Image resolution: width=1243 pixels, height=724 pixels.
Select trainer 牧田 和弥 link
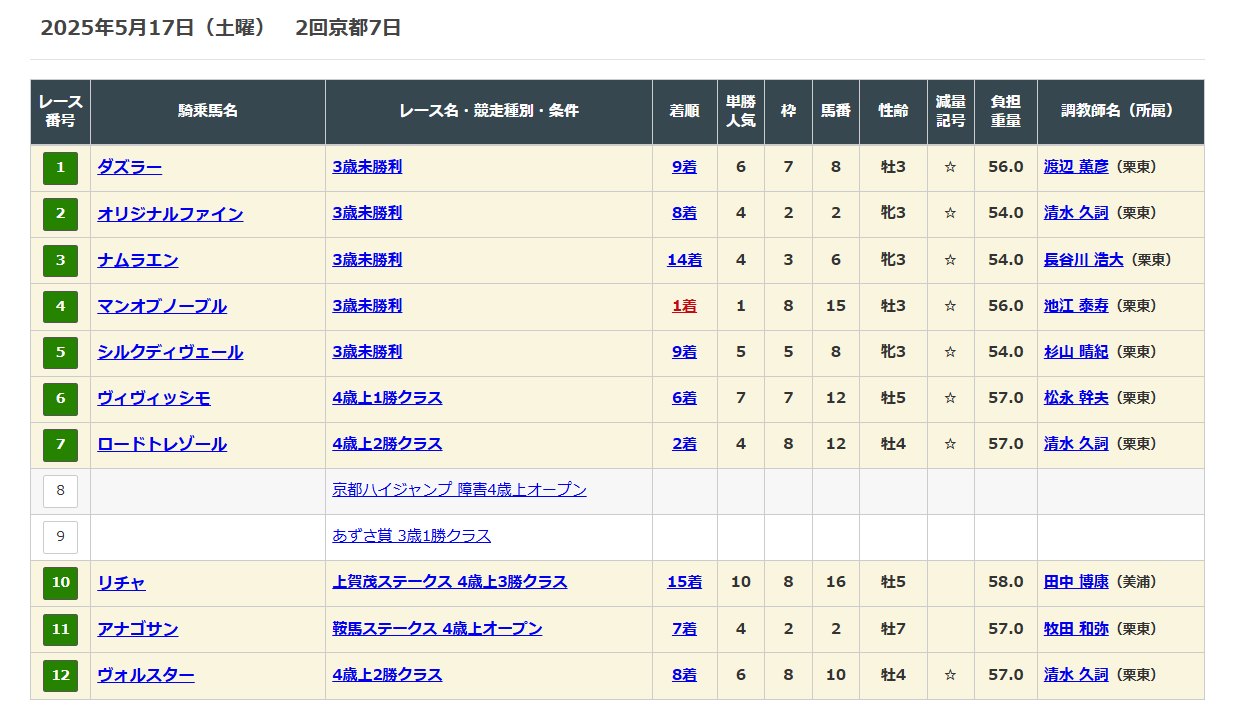[1076, 629]
